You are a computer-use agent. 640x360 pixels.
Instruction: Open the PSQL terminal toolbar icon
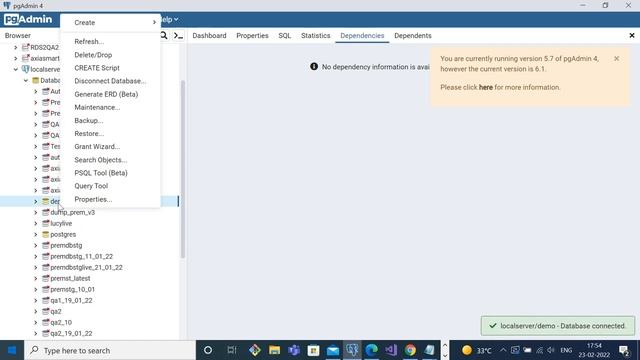click(x=178, y=36)
